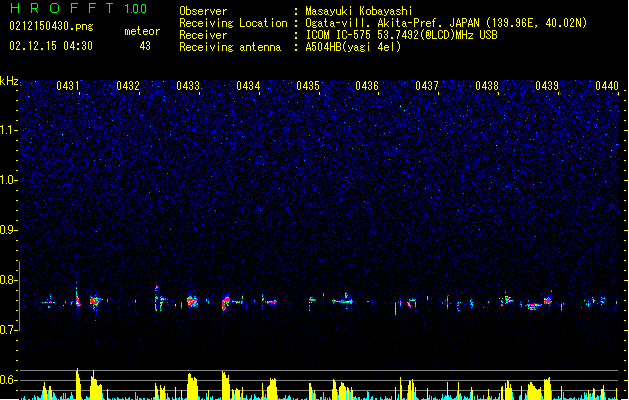This screenshot has height=400, width=629.
Task: Click the 0433 time marker
Action: click(x=188, y=86)
